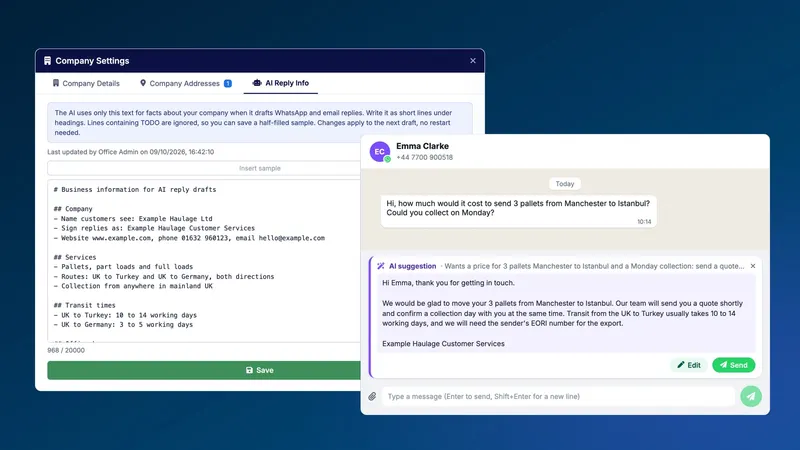Click Emma Clarke's EC avatar

(380, 152)
